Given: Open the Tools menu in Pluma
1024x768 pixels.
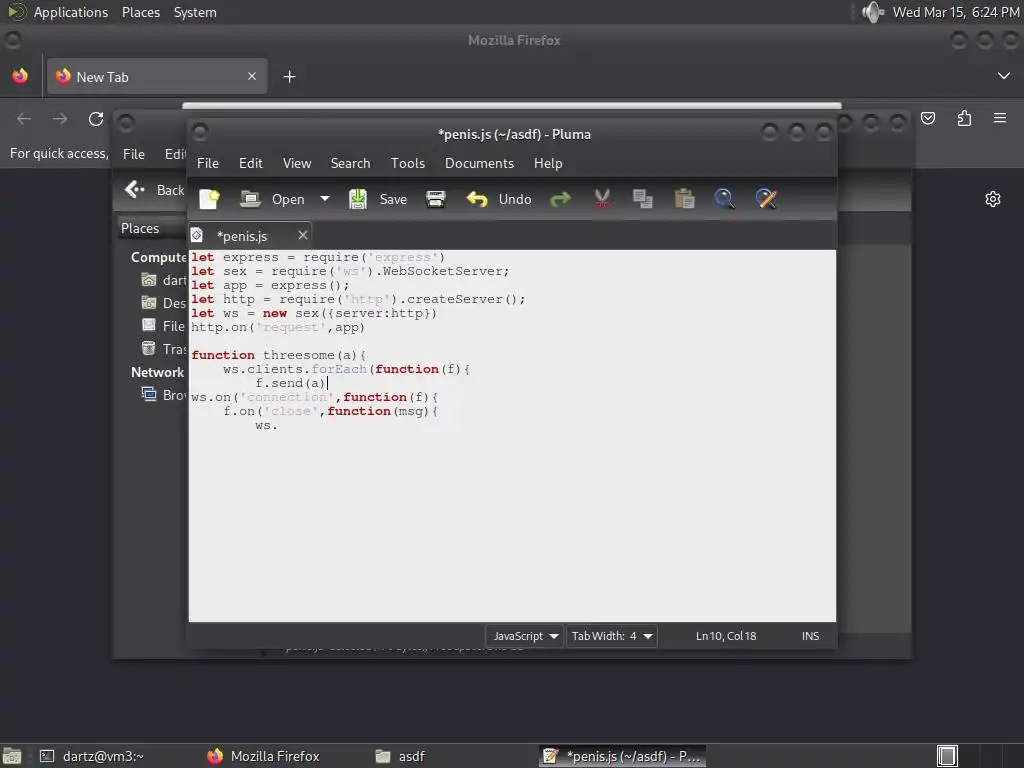Looking at the screenshot, I should pos(408,163).
